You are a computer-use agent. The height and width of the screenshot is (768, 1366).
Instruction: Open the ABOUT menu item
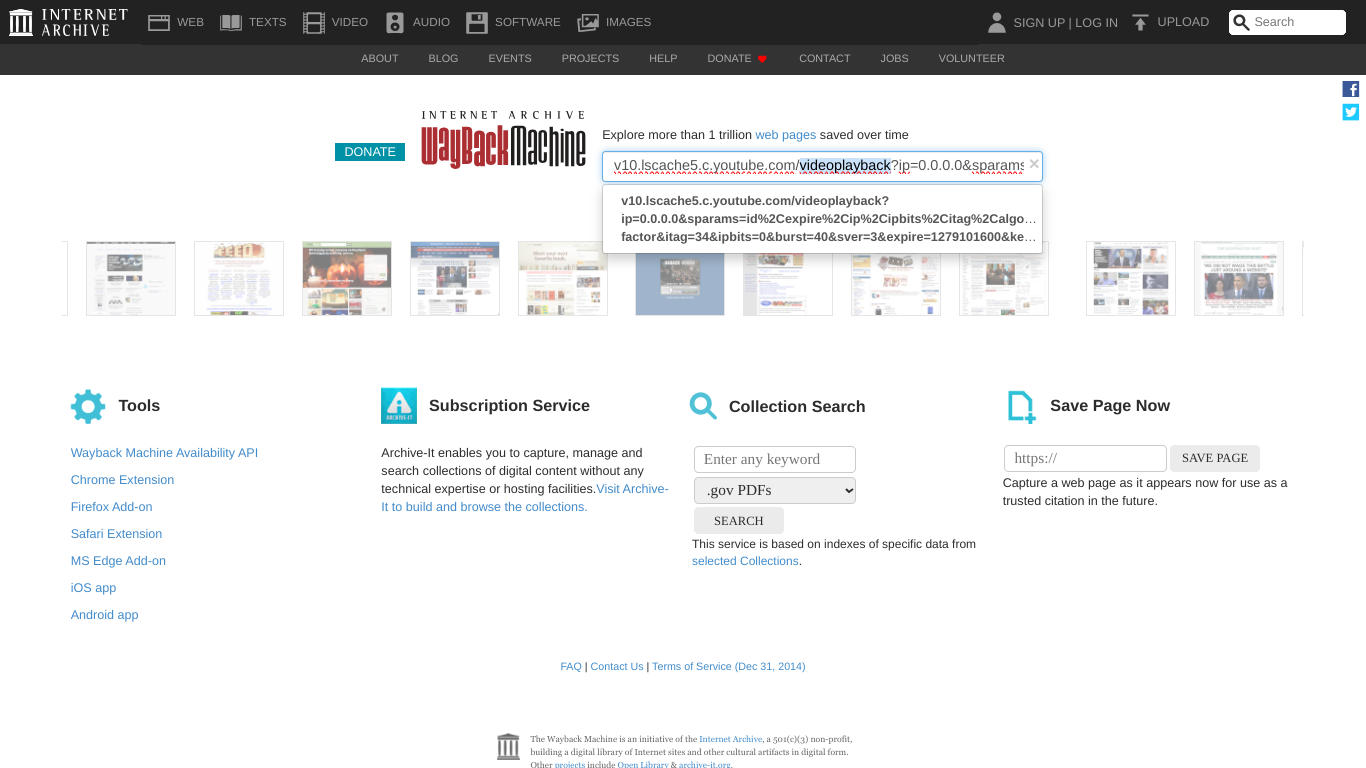(379, 58)
